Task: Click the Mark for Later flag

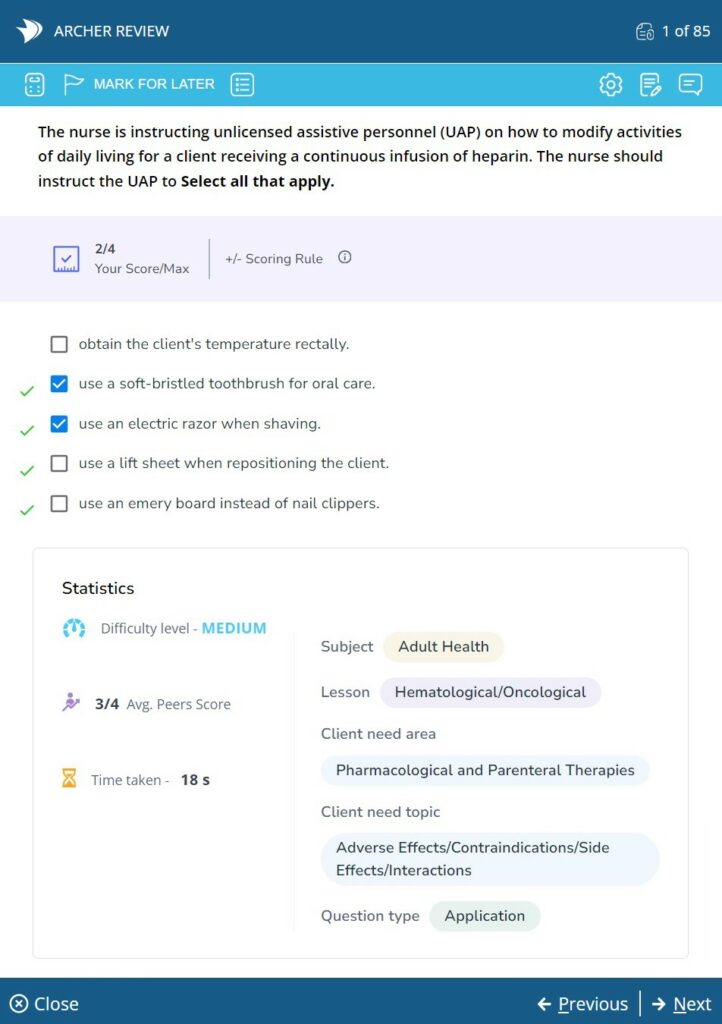Action: coord(74,85)
